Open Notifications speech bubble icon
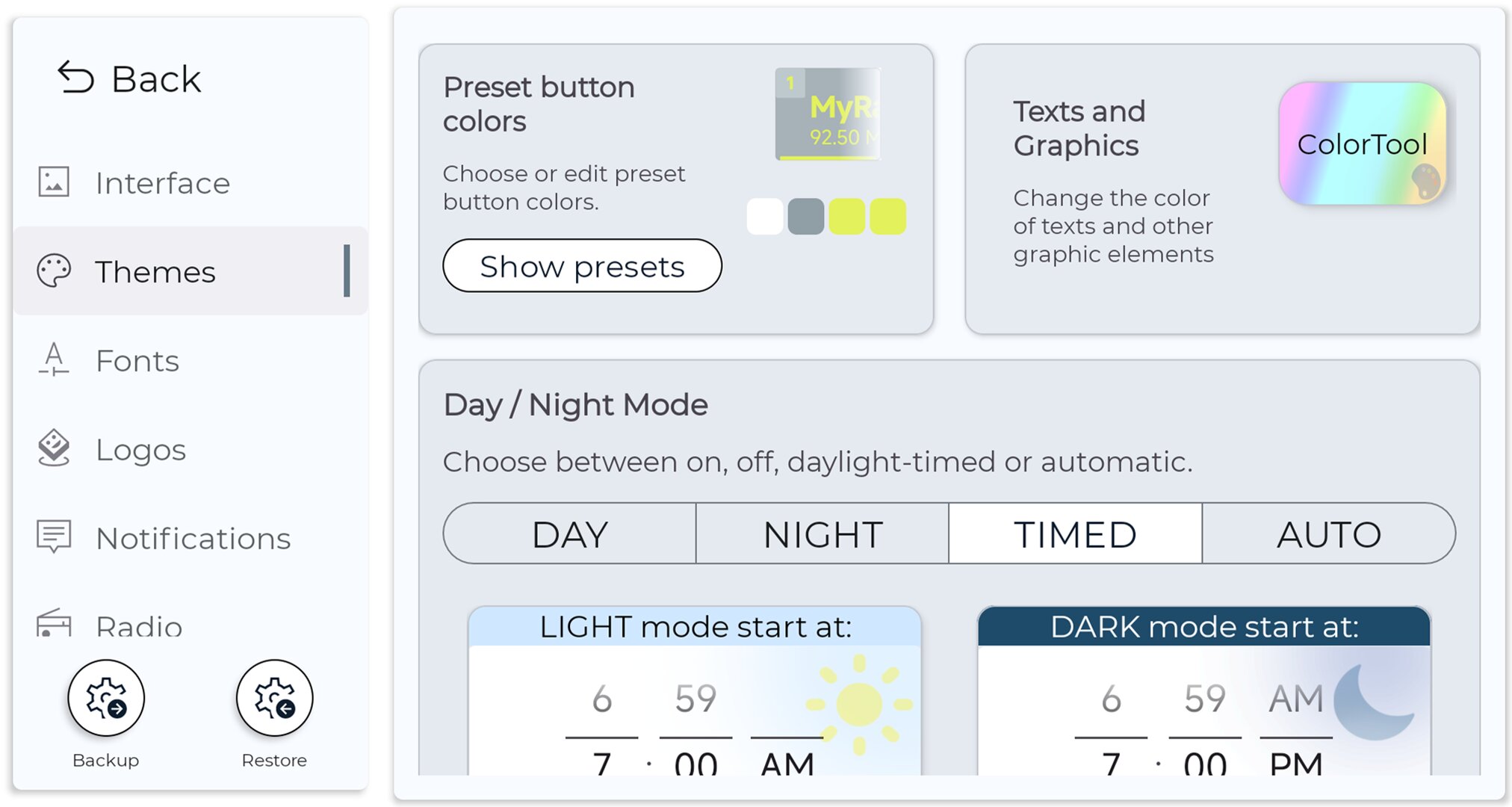 click(54, 537)
